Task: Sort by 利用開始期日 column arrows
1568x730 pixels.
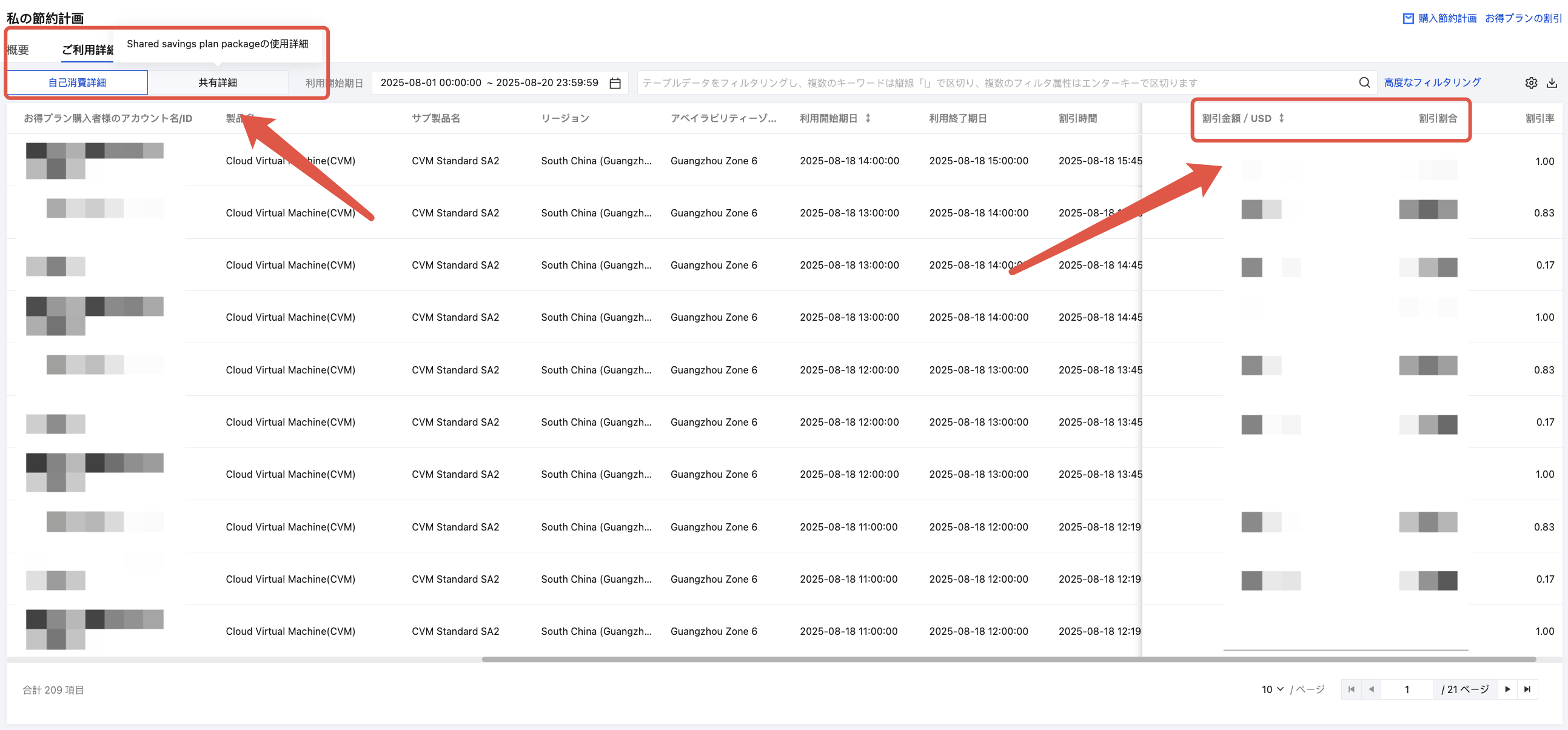Action: click(x=868, y=118)
